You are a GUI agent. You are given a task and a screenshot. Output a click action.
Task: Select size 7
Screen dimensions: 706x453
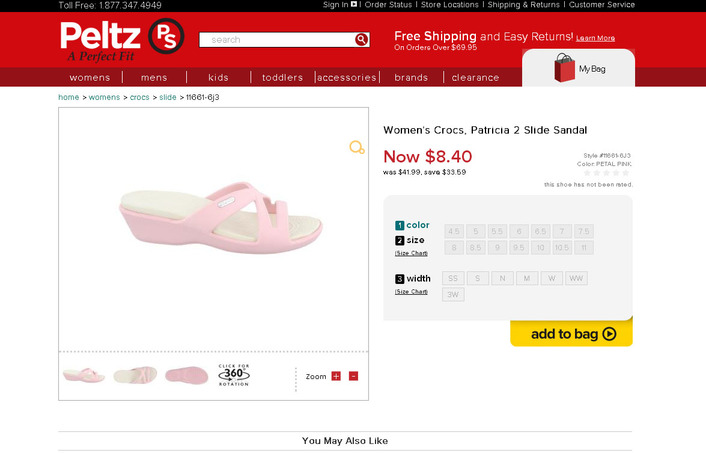(562, 231)
